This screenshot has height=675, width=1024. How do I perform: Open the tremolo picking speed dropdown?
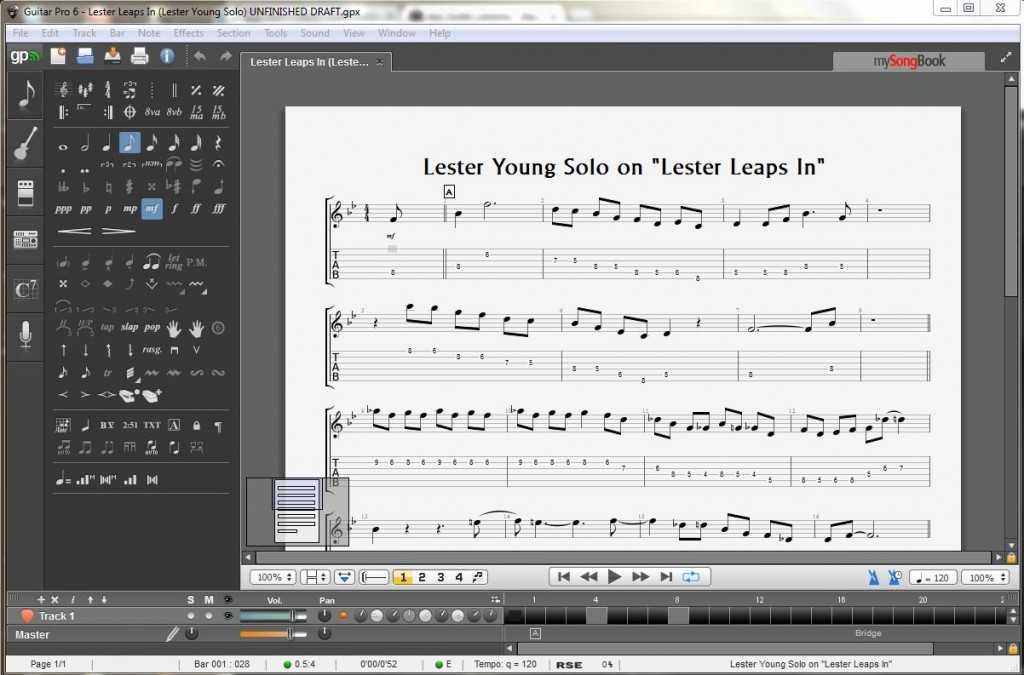131,373
